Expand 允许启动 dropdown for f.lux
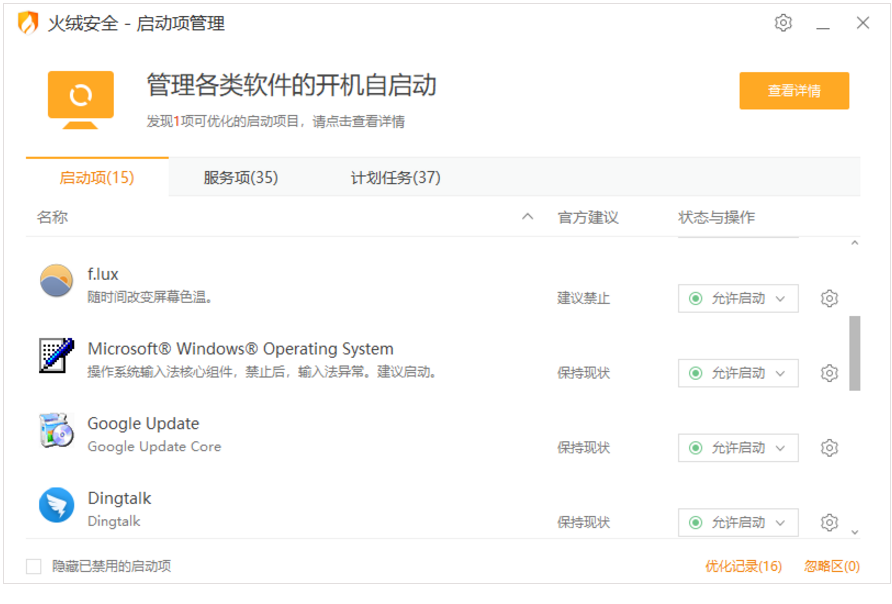This screenshot has height=604, width=892. point(738,298)
